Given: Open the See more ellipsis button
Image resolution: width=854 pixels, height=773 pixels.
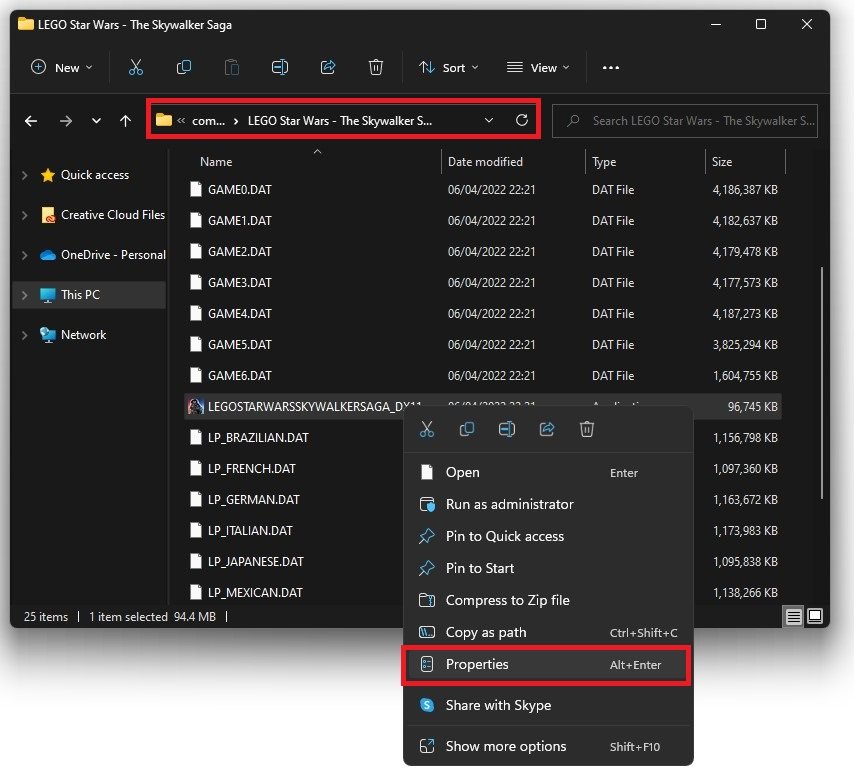Looking at the screenshot, I should pos(611,67).
